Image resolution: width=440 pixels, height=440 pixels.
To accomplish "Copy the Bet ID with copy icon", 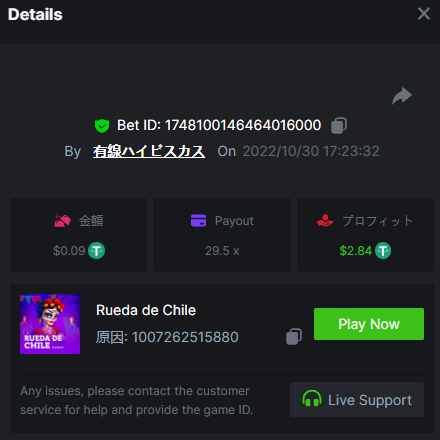I will pos(339,126).
